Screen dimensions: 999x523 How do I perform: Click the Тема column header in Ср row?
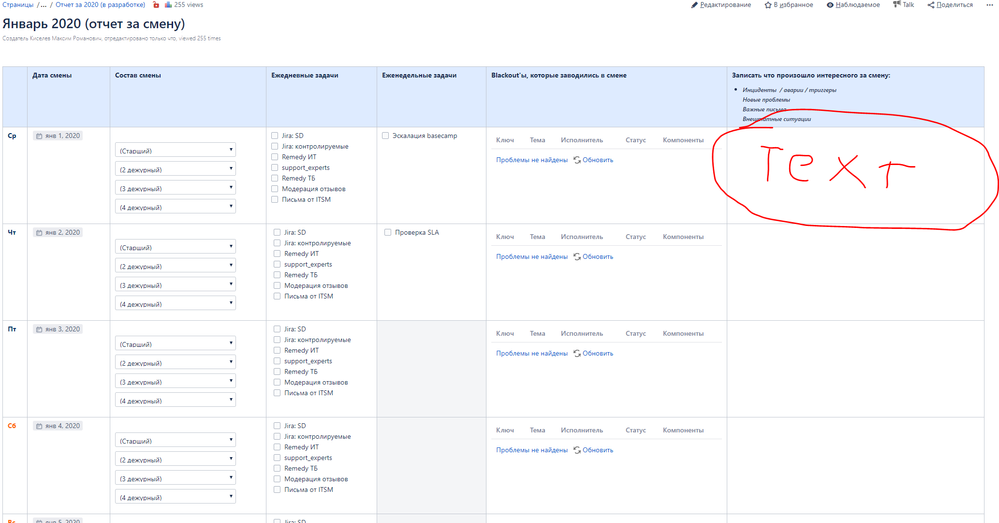coord(537,140)
